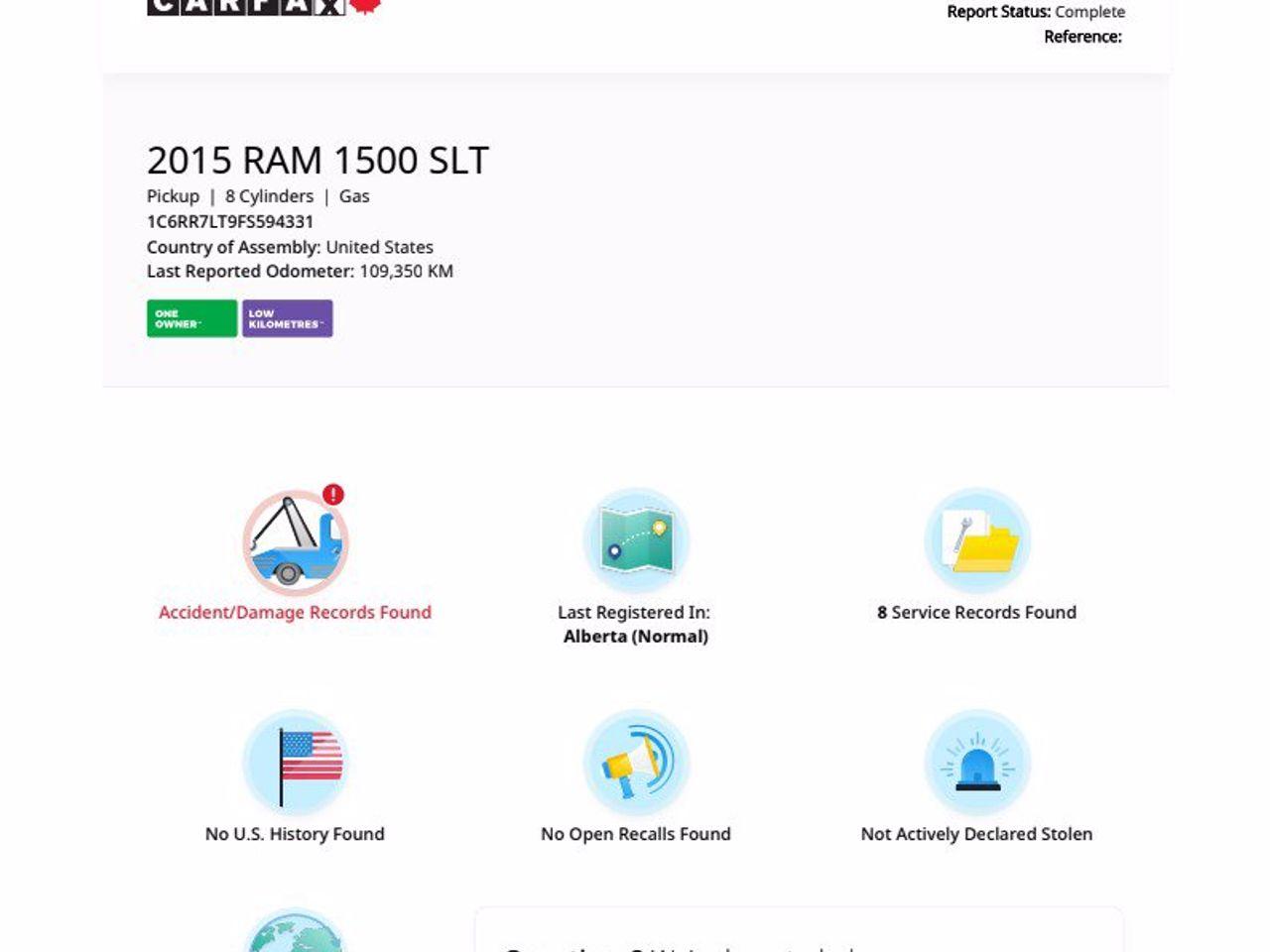Image resolution: width=1270 pixels, height=952 pixels.
Task: Click the megaphone recalls icon
Action: 636,764
